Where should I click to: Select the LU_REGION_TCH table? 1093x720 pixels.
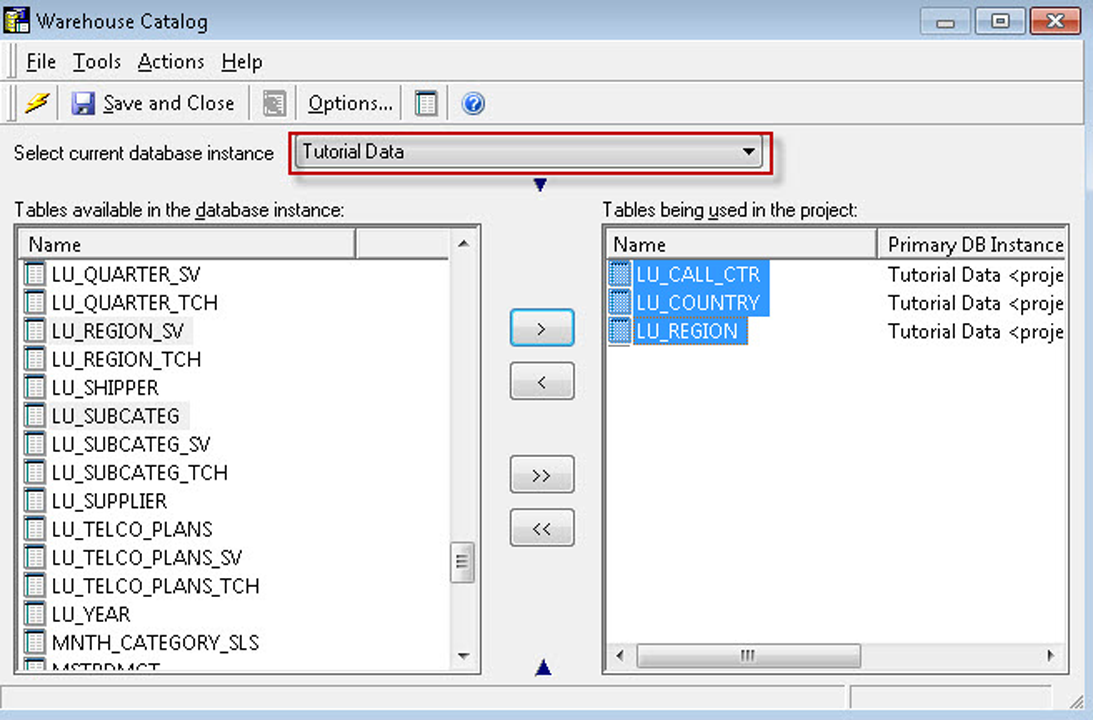click(x=126, y=360)
